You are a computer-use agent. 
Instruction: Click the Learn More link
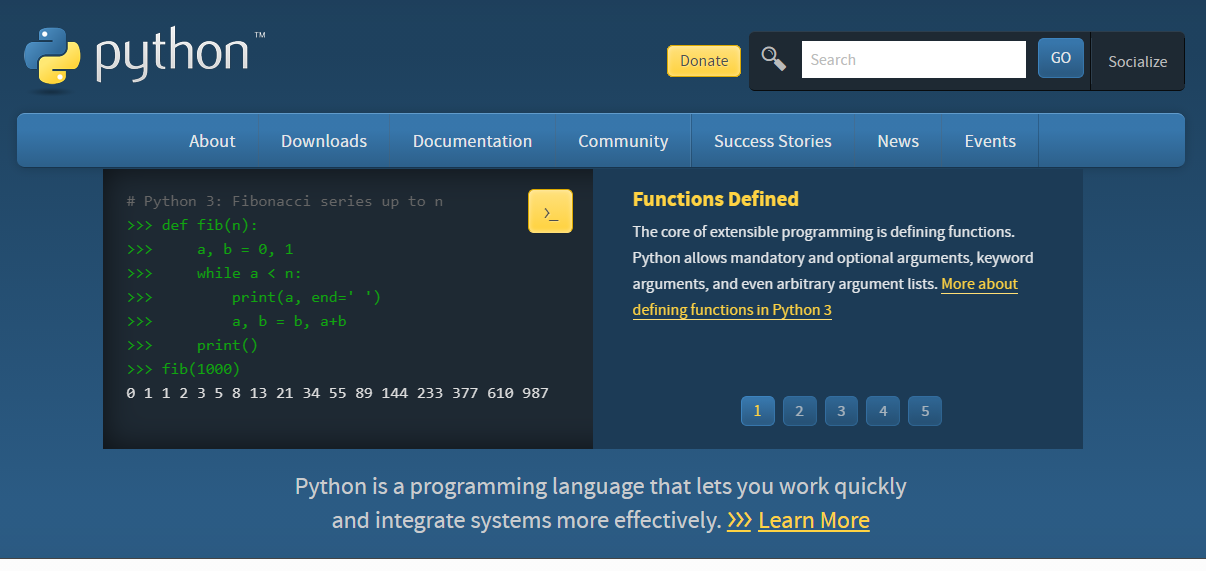click(814, 520)
